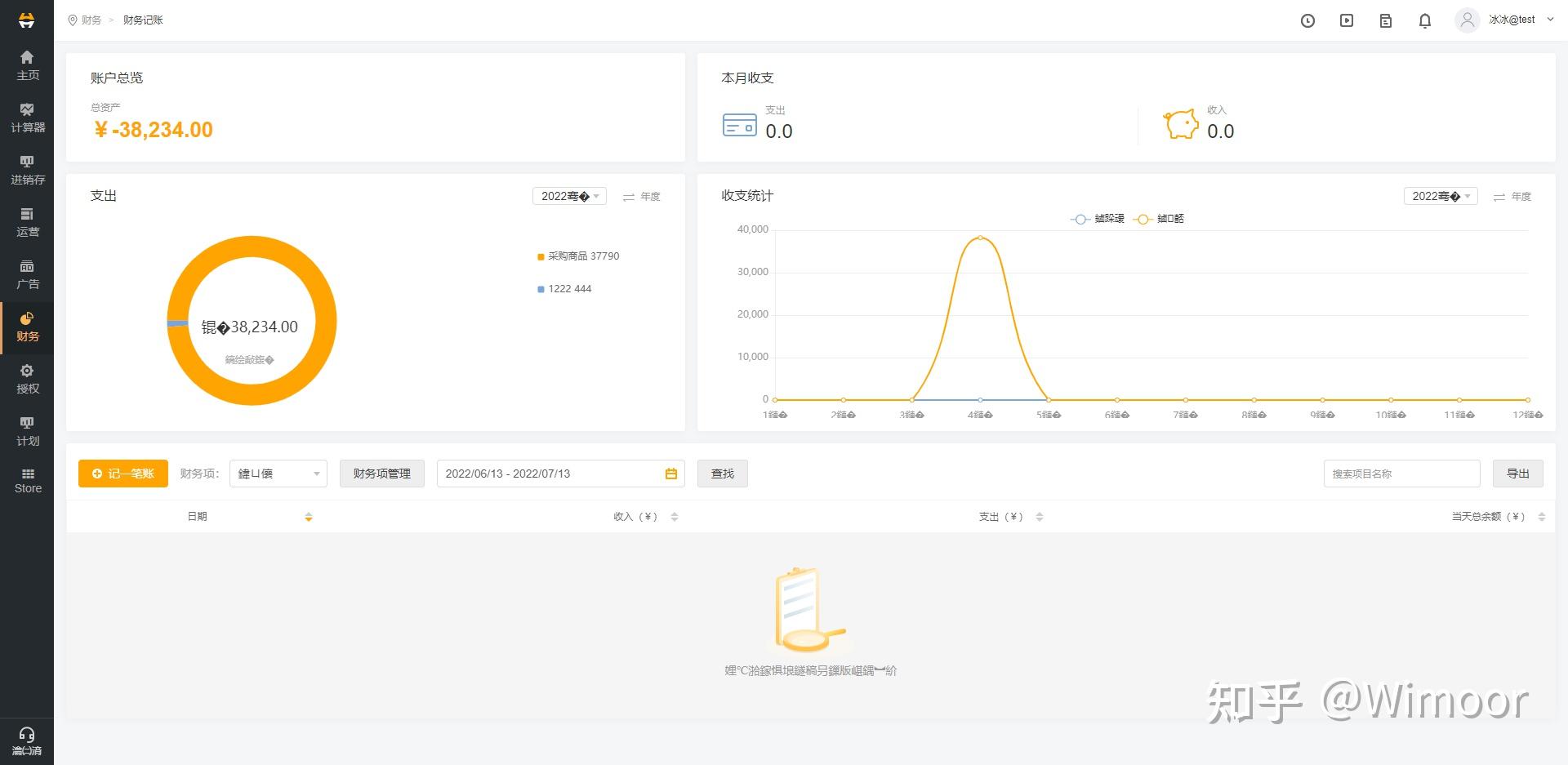Open 授权 menu in sidebar
The height and width of the screenshot is (765, 1568).
point(27,379)
